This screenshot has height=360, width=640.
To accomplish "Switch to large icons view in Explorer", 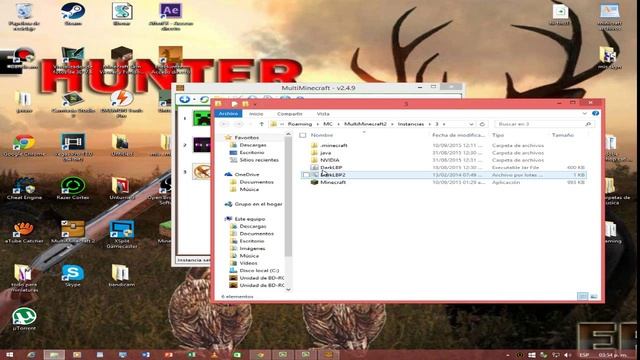I will [593, 296].
